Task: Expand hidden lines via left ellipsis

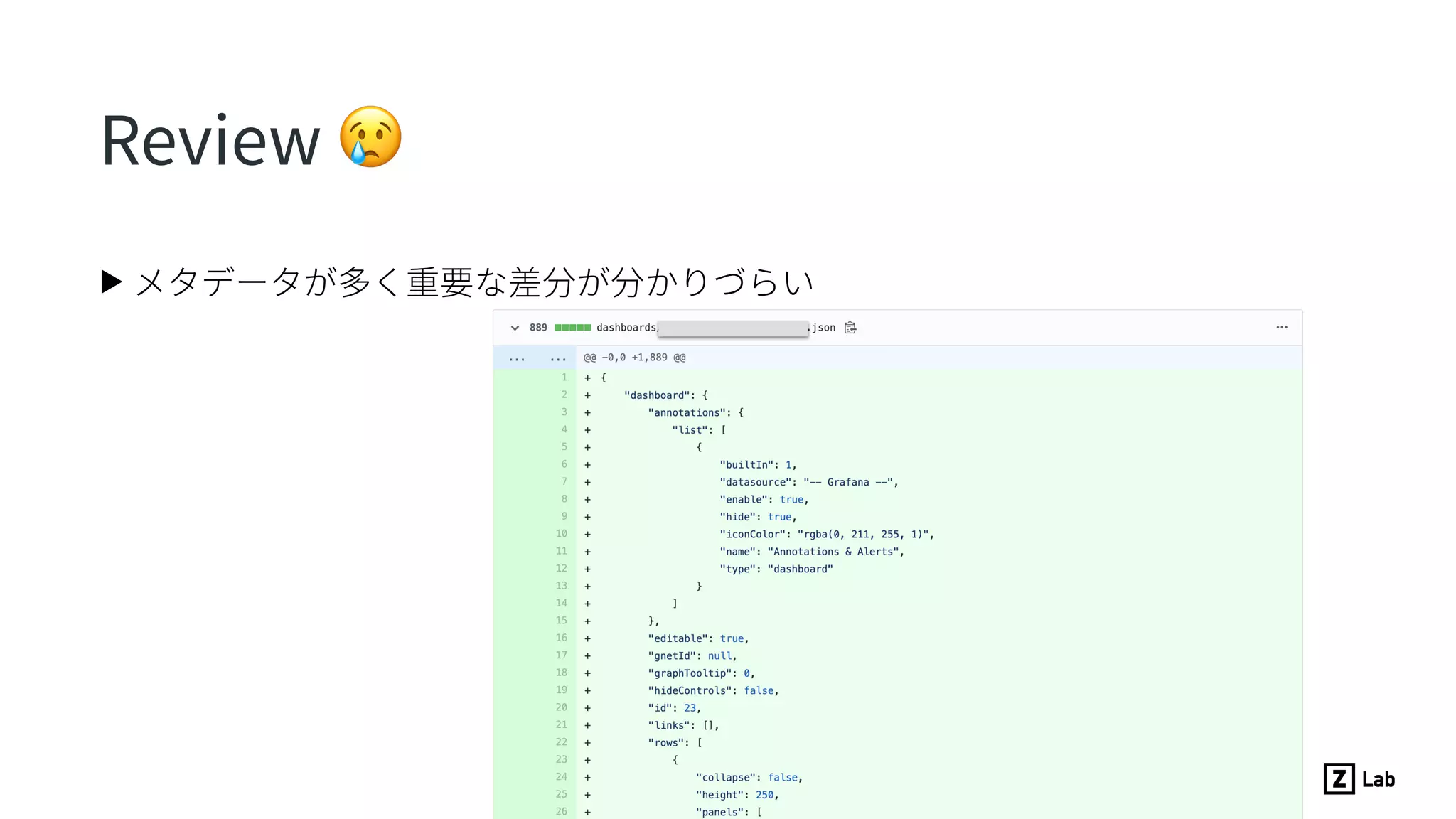Action: [517, 358]
